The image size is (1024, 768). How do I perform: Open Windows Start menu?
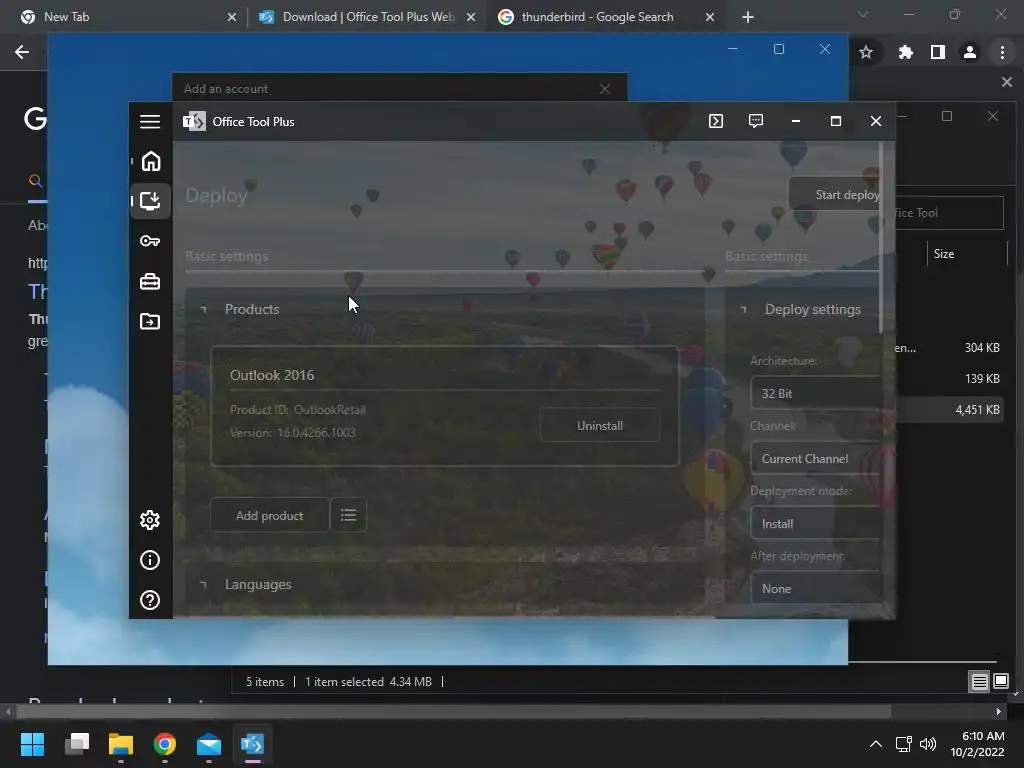point(32,744)
